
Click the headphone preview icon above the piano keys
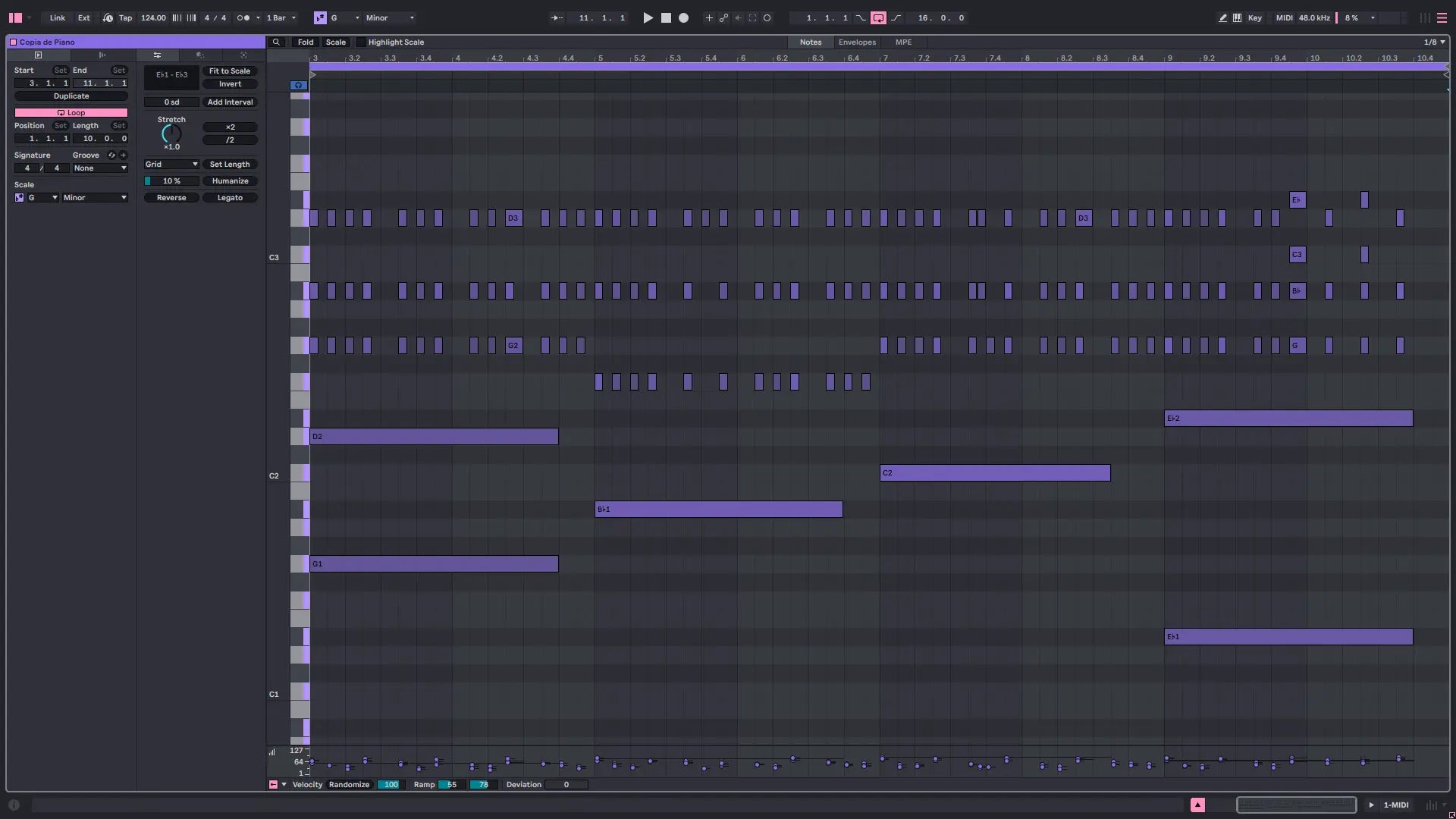299,86
